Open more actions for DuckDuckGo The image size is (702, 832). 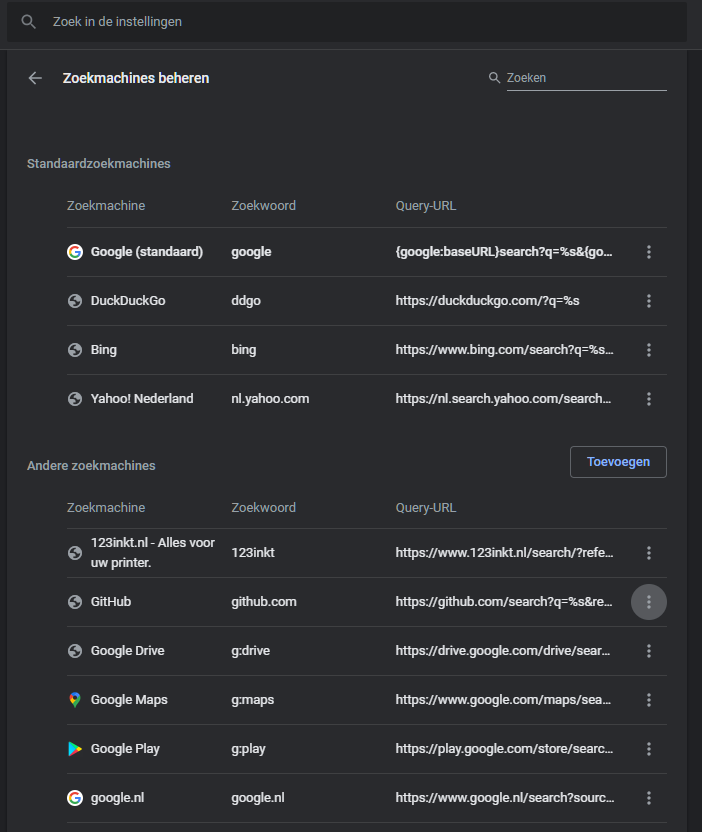649,301
